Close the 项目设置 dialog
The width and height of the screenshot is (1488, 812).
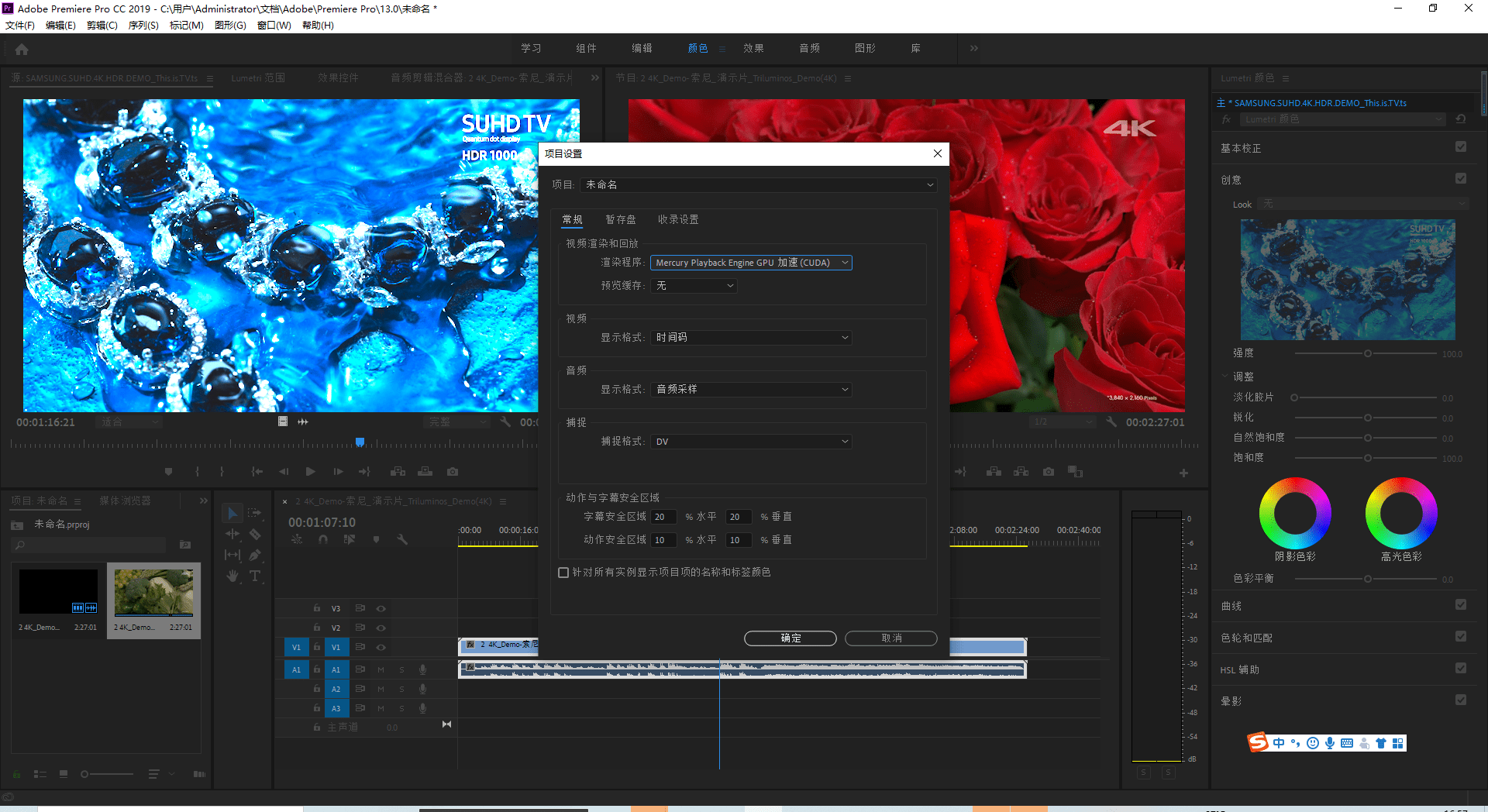coord(938,153)
